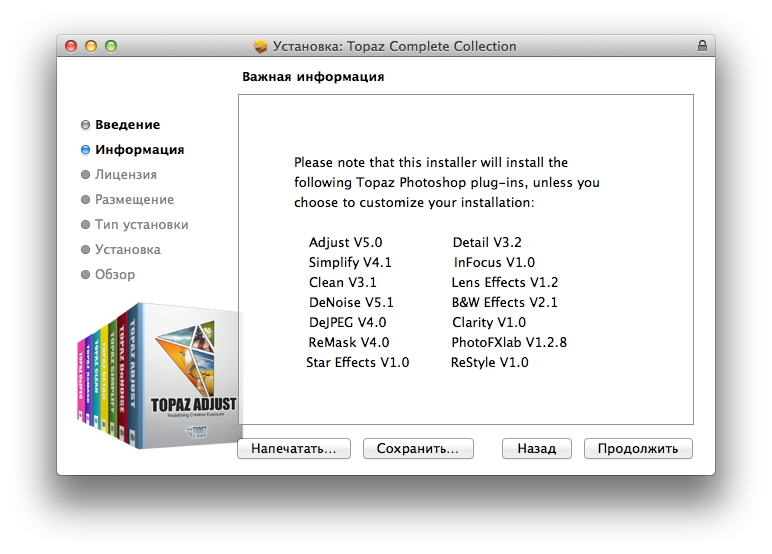Click the Установка step bullet
Viewport: 772px width, 554px height.
[x=85, y=250]
